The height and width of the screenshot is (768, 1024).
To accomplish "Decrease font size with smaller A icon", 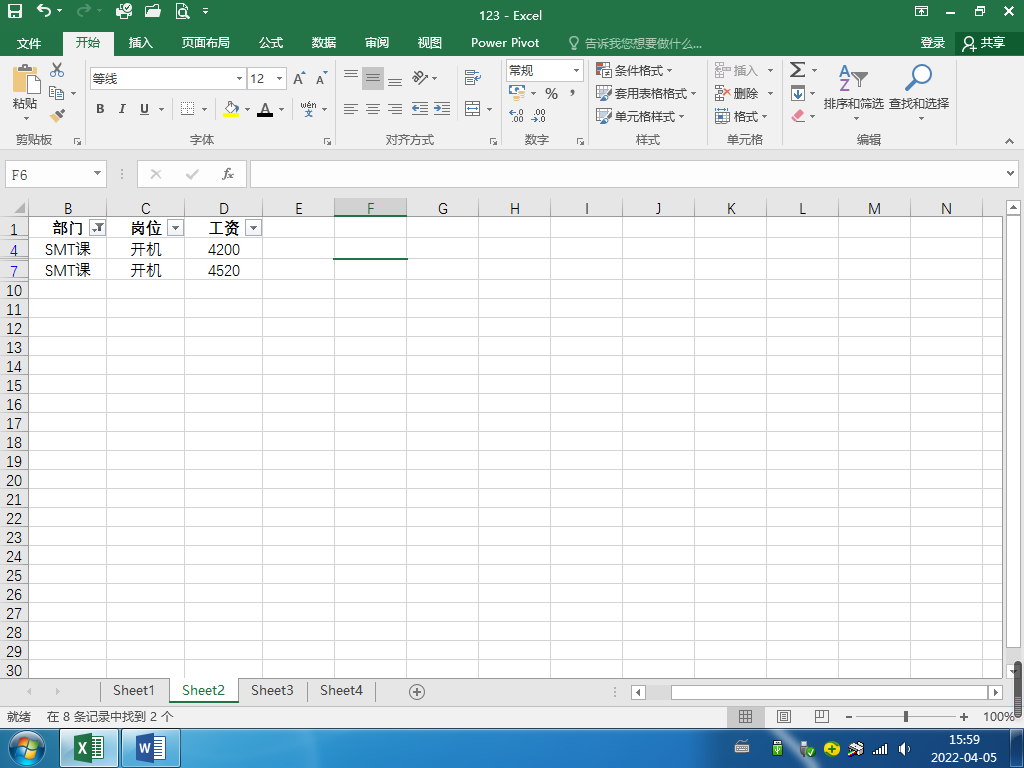I will [321, 79].
